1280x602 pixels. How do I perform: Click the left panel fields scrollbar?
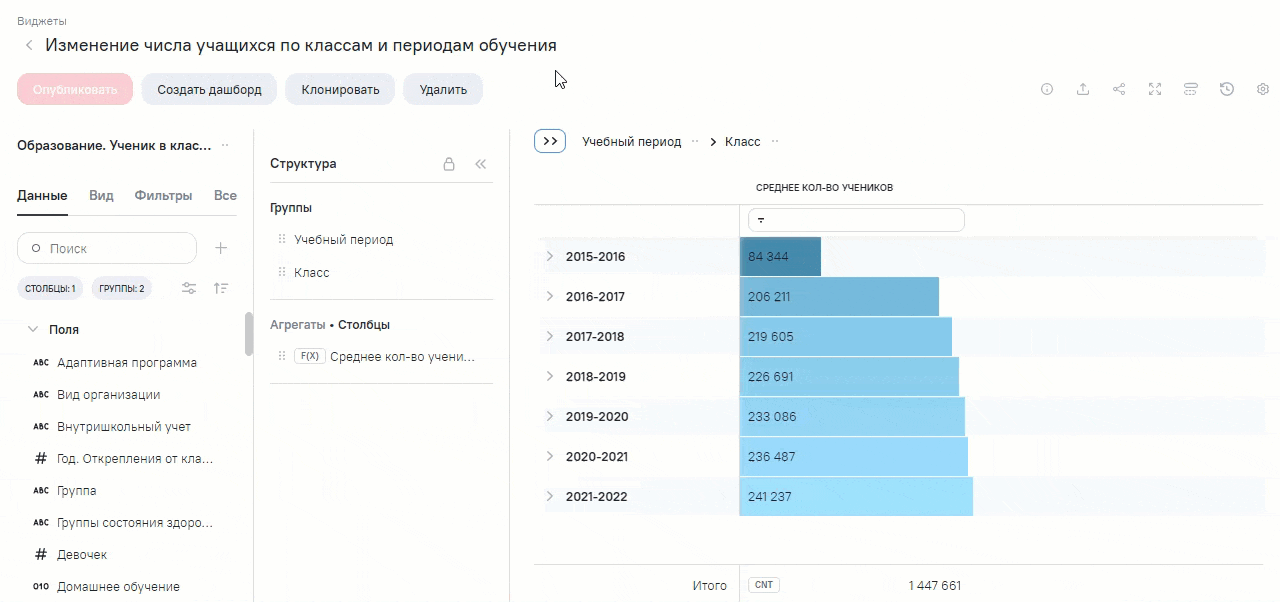click(x=249, y=334)
